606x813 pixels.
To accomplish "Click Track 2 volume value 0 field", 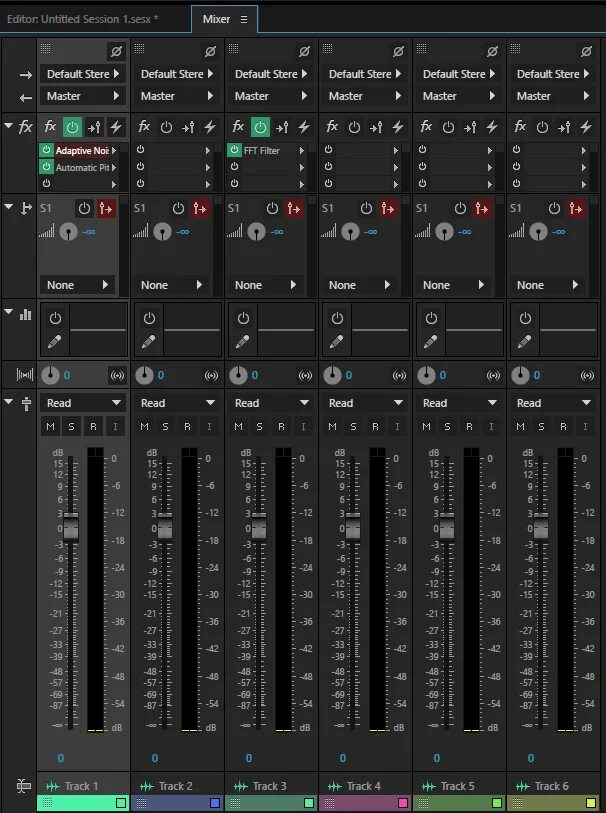I will 154,758.
